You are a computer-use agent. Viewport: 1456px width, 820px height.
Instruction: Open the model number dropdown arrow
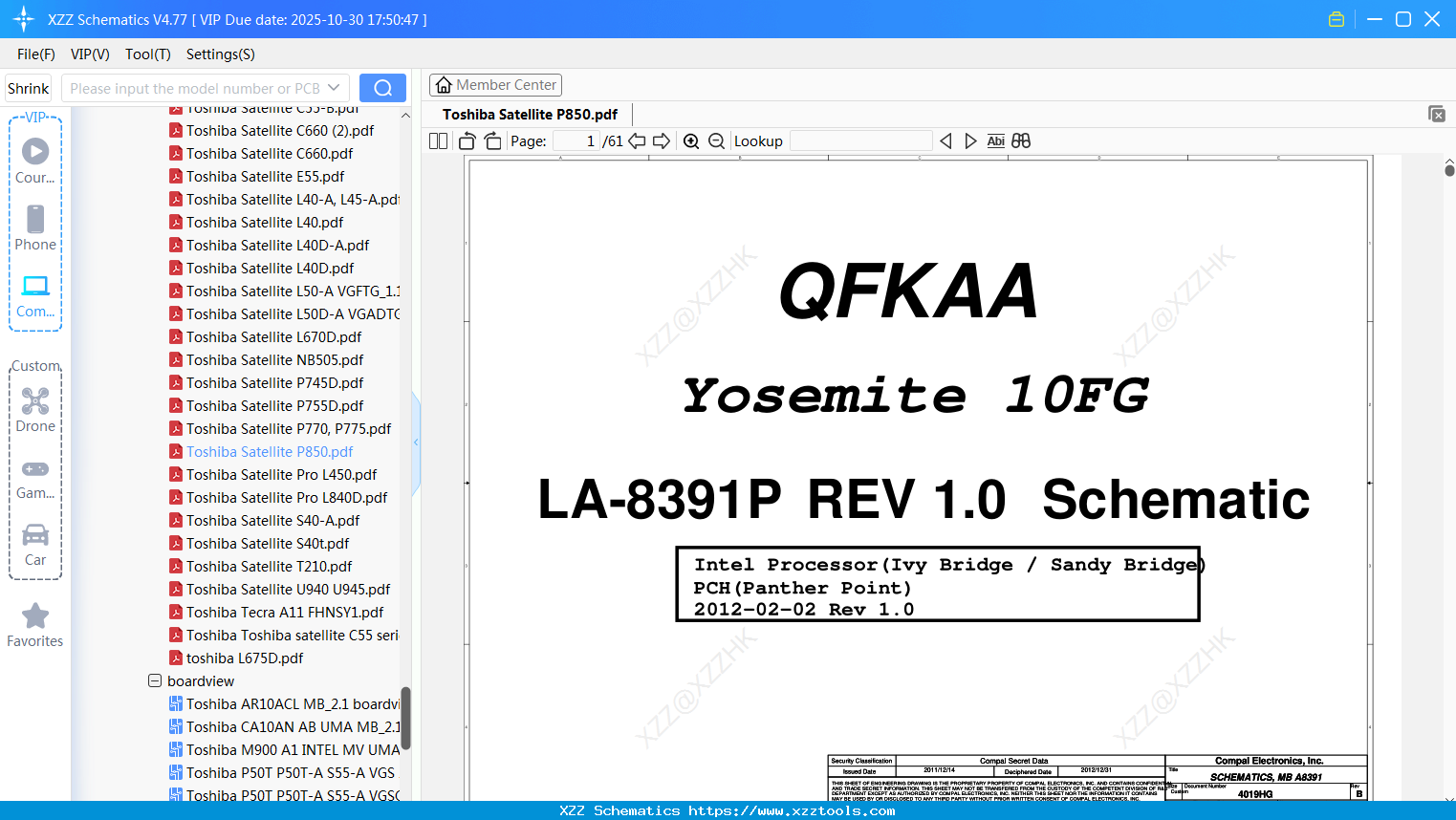point(334,88)
